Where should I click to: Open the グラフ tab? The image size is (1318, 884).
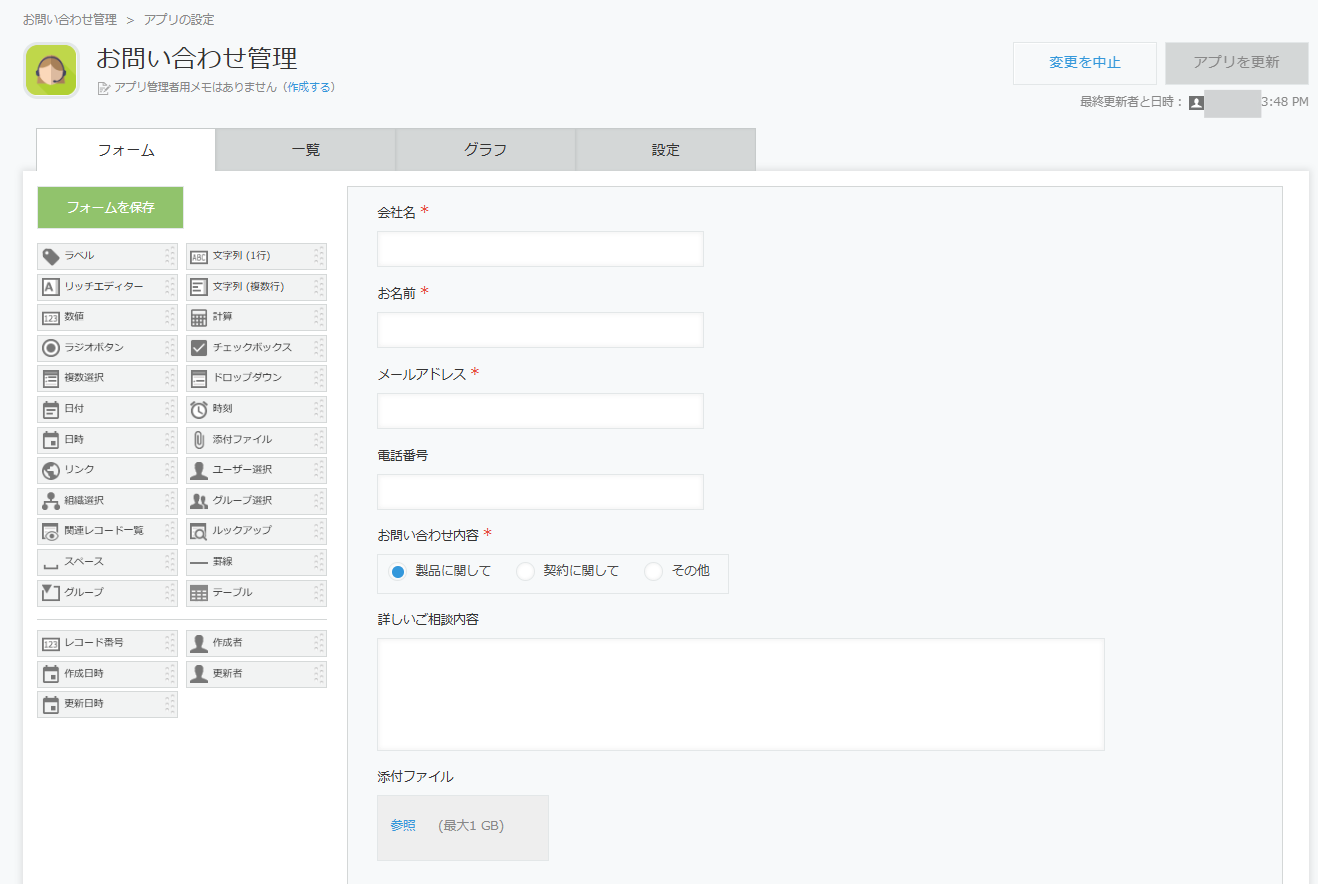485,150
